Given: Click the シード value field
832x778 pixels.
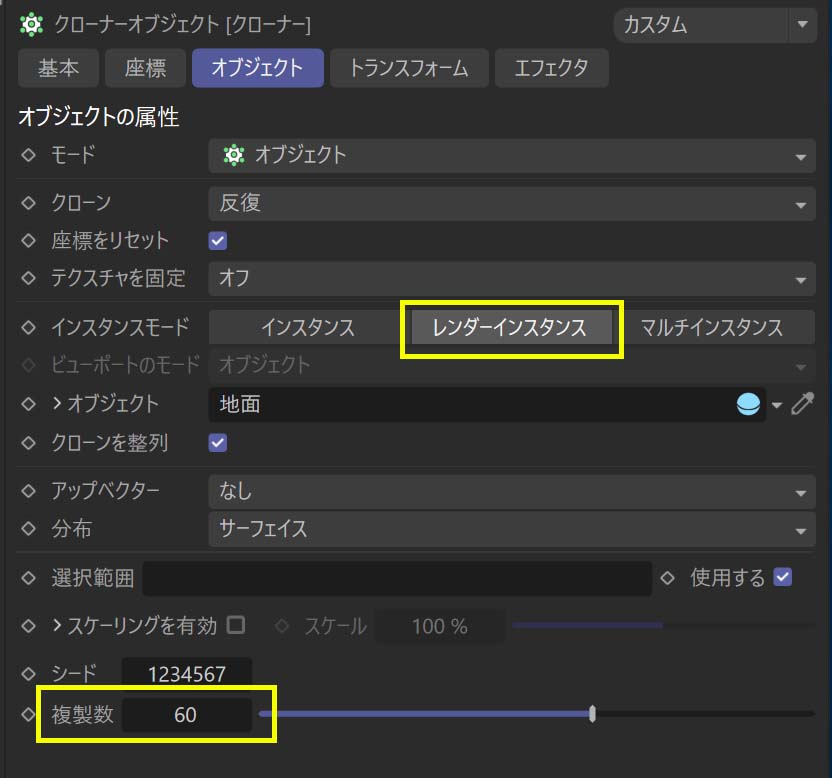Looking at the screenshot, I should [187, 674].
